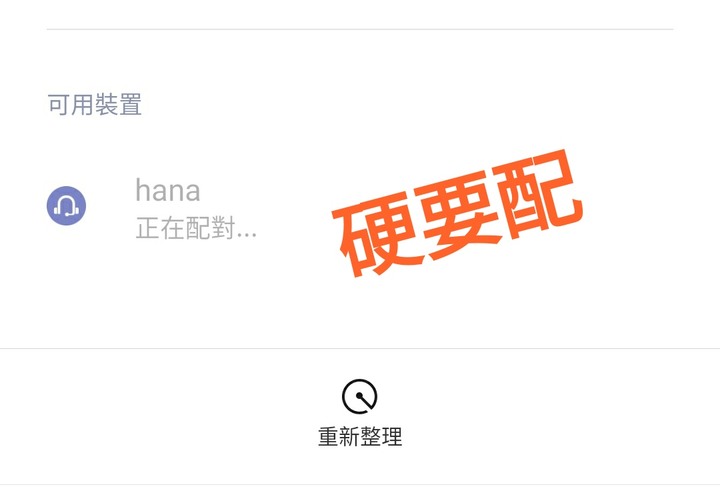Tap the 可用裝置 section header
720x487 pixels.
pyautogui.click(x=95, y=105)
